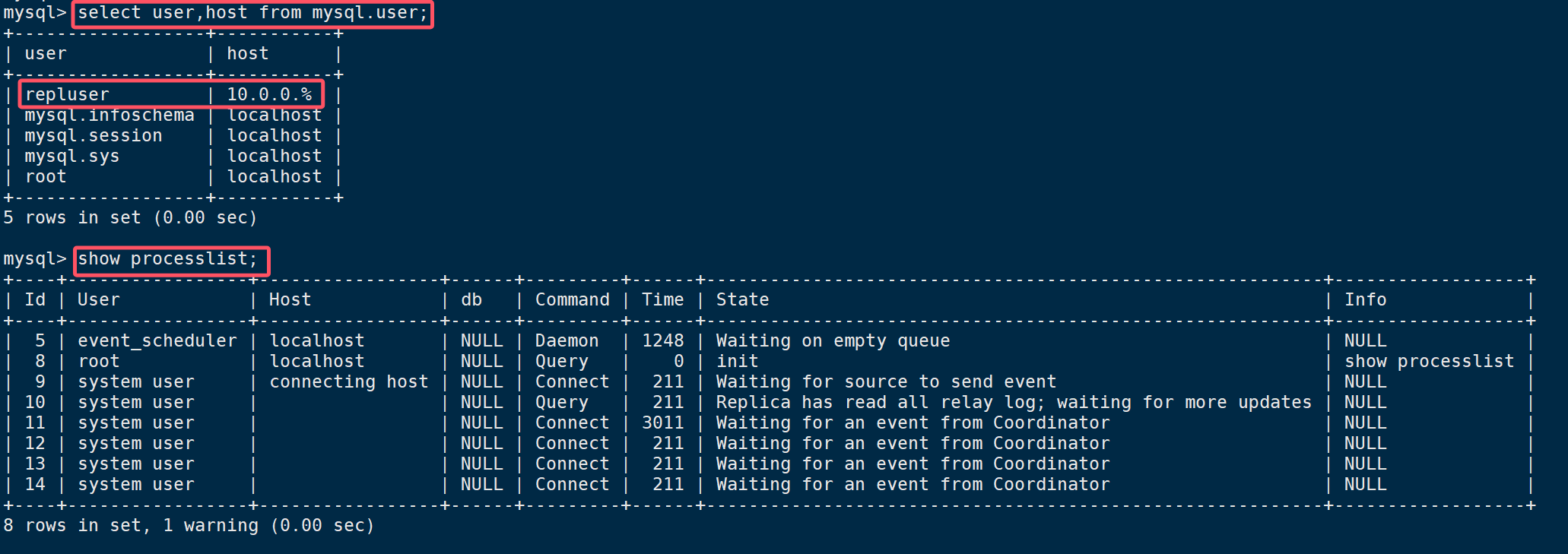This screenshot has width=1568, height=554.
Task: Click the 'Command' column header
Action: tap(572, 300)
